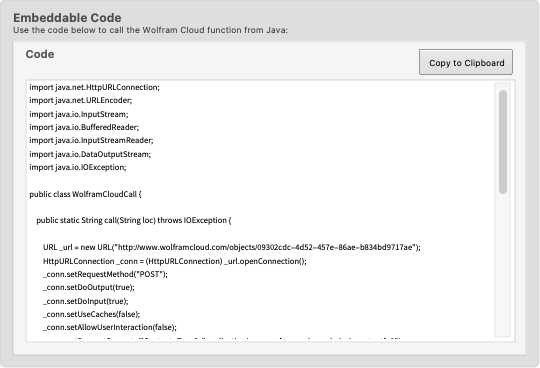540x368 pixels.
Task: Click the 'import java.io.InputStreamReader;' line
Action: [x=91, y=140]
